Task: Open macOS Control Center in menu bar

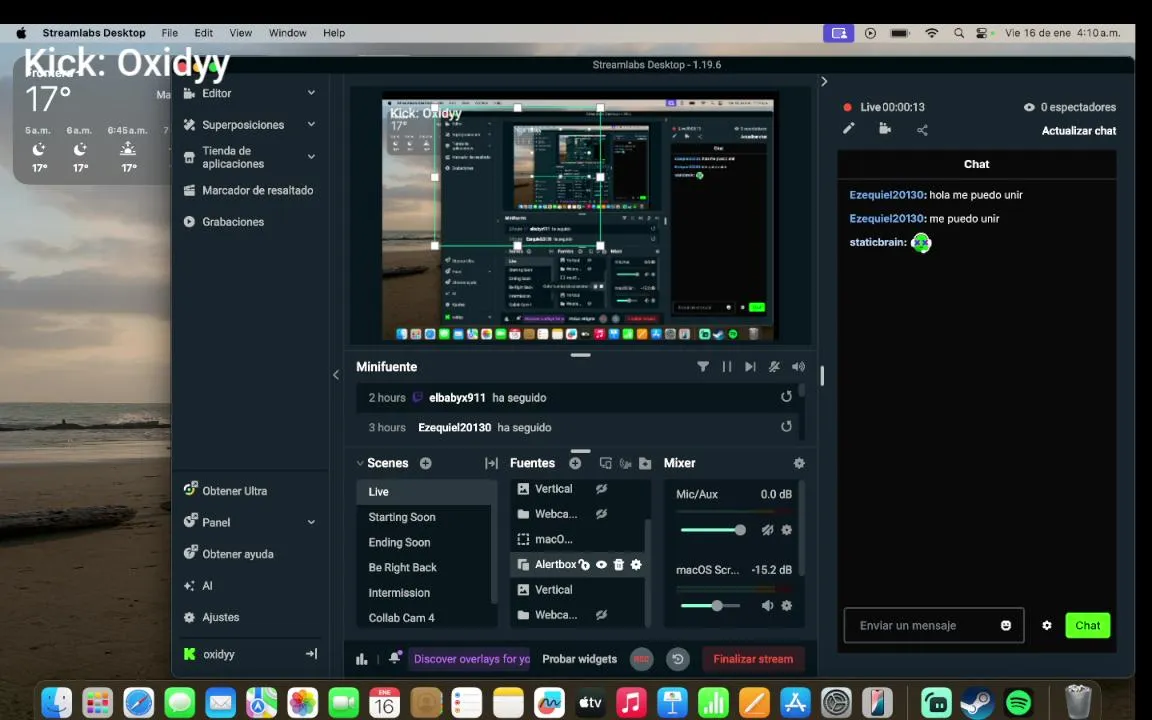Action: 982,33
